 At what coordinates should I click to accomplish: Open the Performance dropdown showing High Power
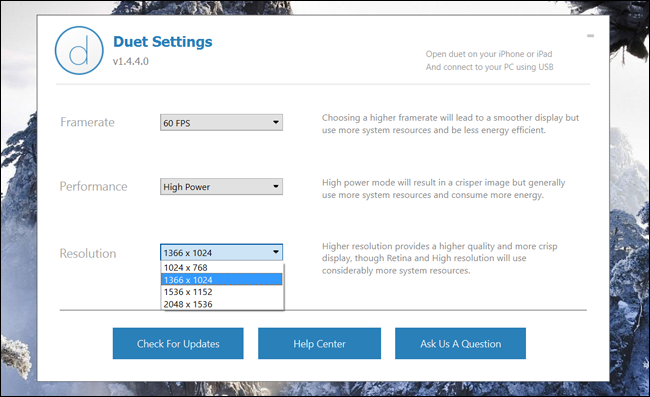(221, 187)
